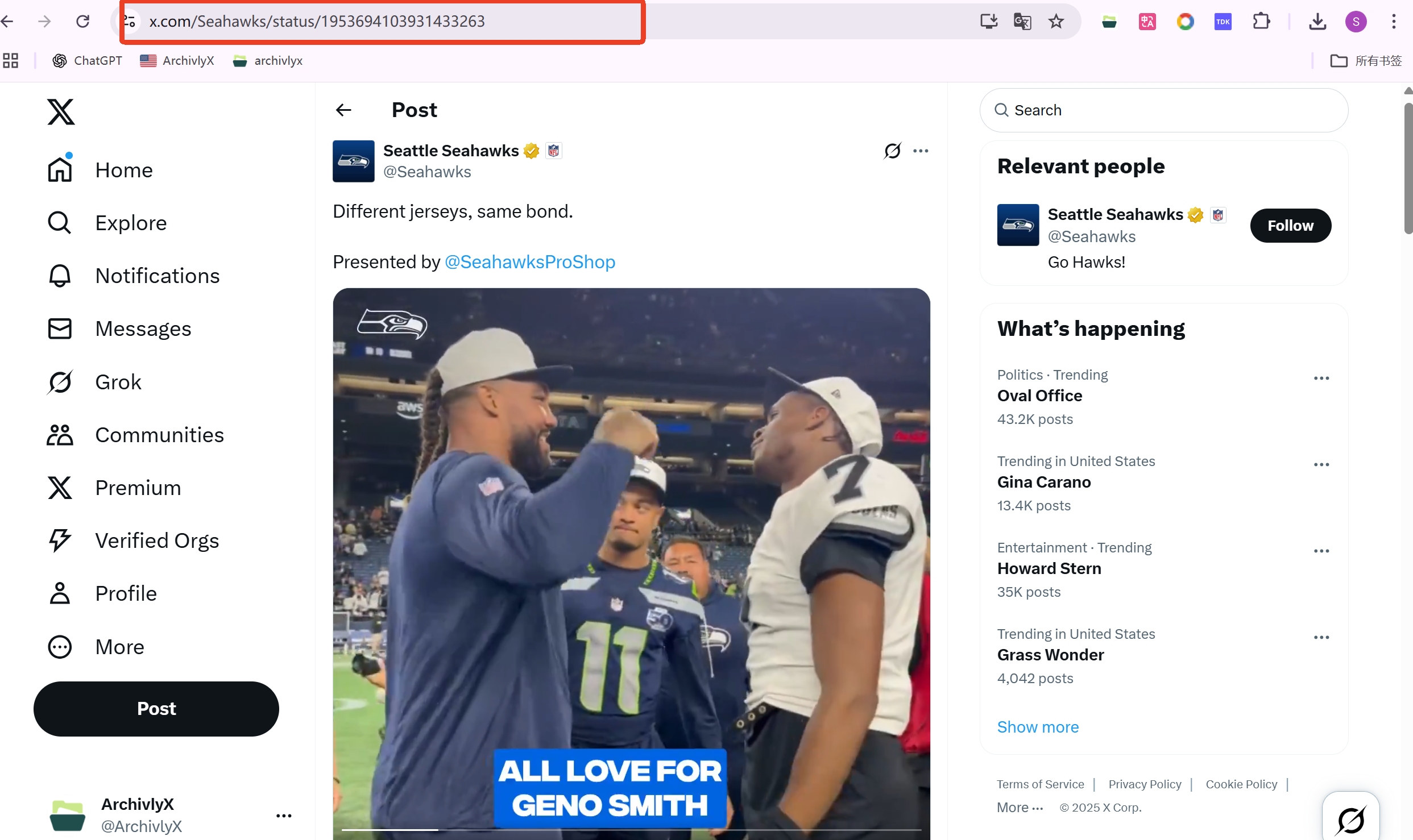
Task: Open the archivlyx bookmark with folder icon
Action: tap(268, 60)
